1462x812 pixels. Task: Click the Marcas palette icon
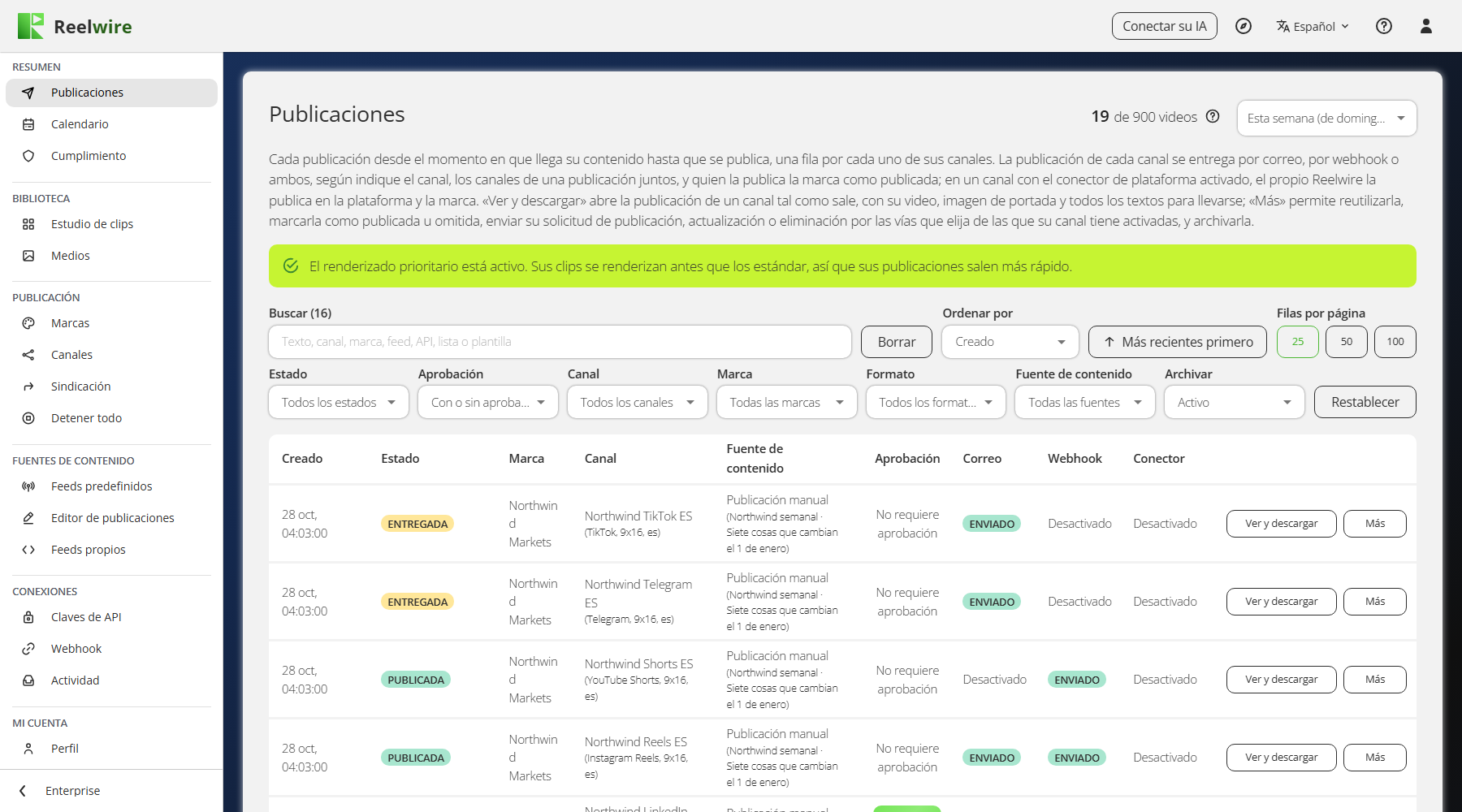tap(28, 323)
